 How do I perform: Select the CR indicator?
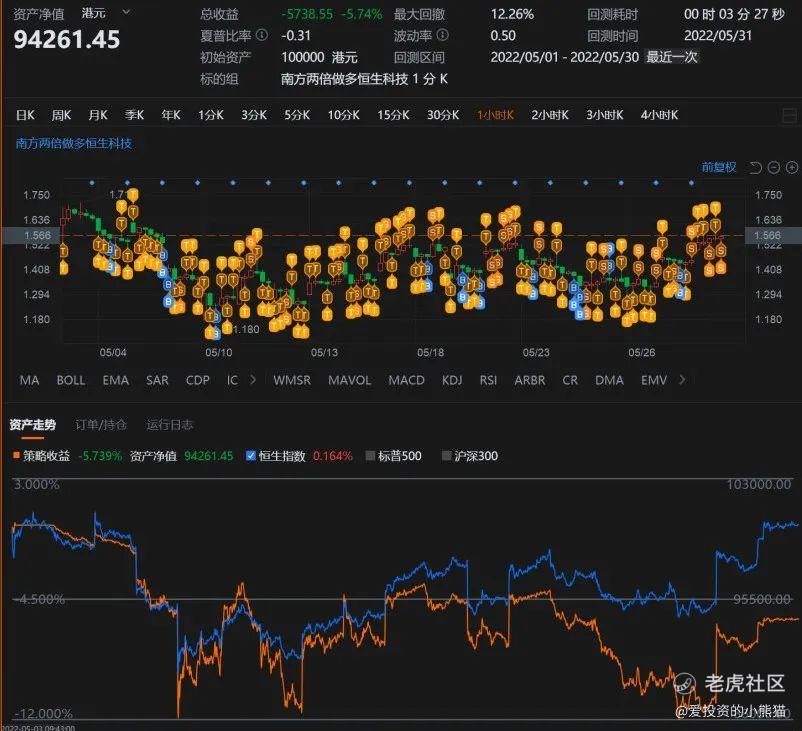click(570, 380)
